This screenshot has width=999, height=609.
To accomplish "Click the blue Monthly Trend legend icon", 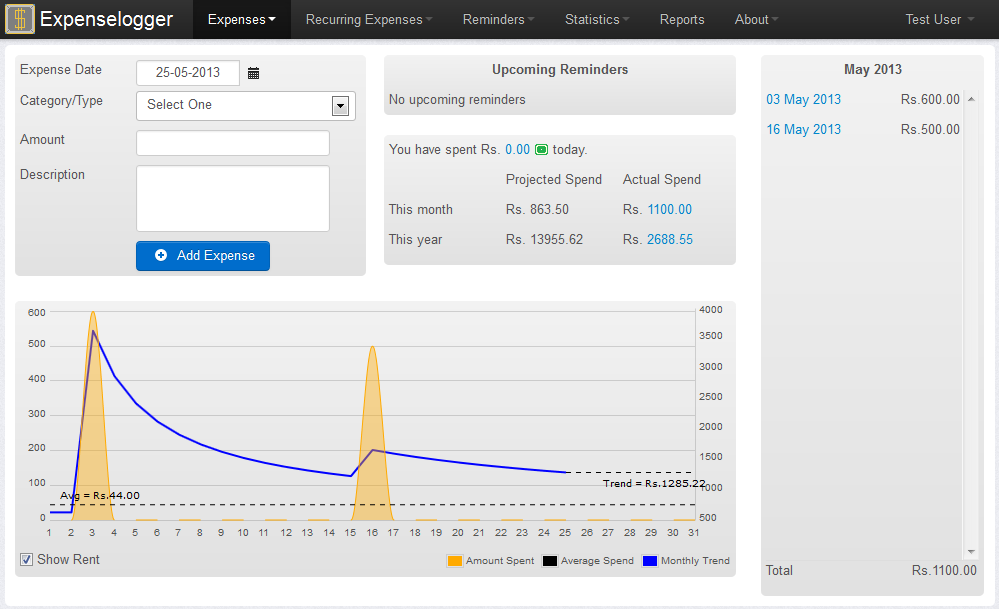I will (650, 561).
